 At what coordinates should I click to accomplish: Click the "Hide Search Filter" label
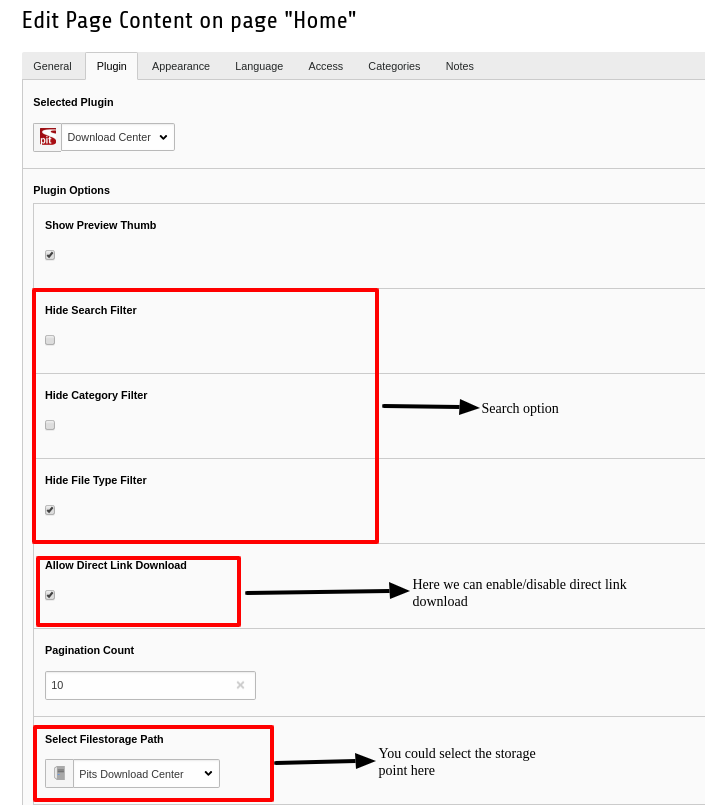click(91, 310)
